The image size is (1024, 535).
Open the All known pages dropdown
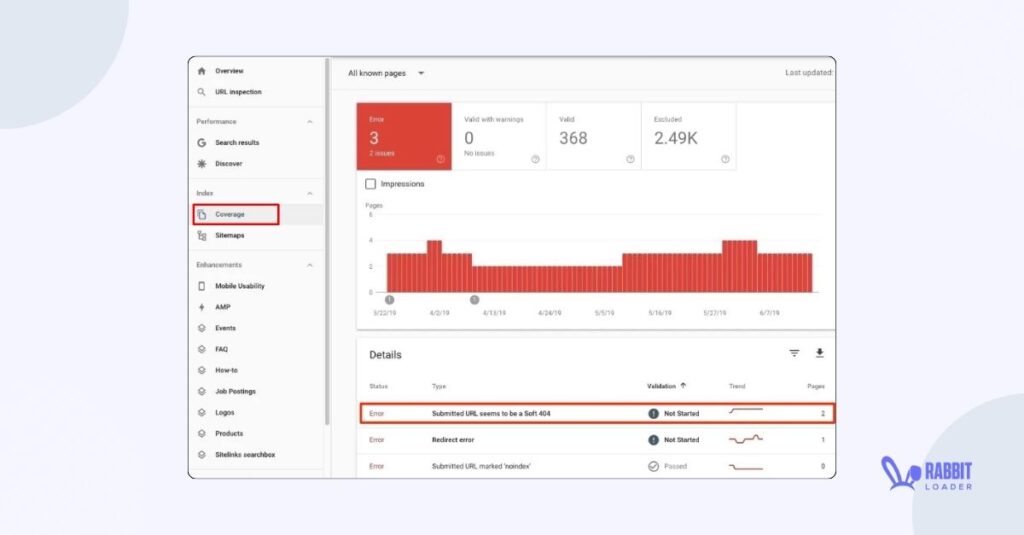pyautogui.click(x=386, y=73)
